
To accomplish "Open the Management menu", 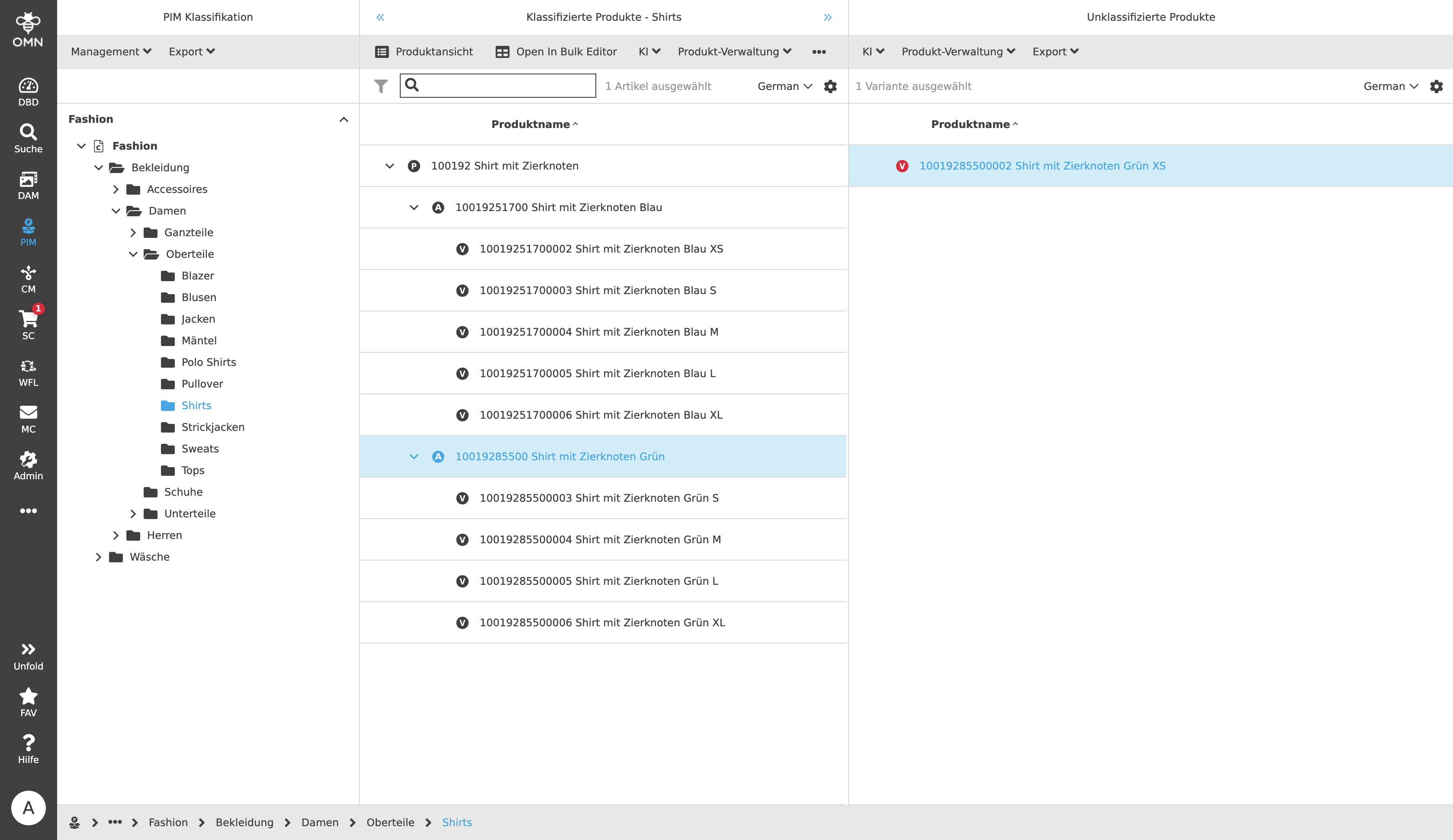I will pyautogui.click(x=111, y=51).
